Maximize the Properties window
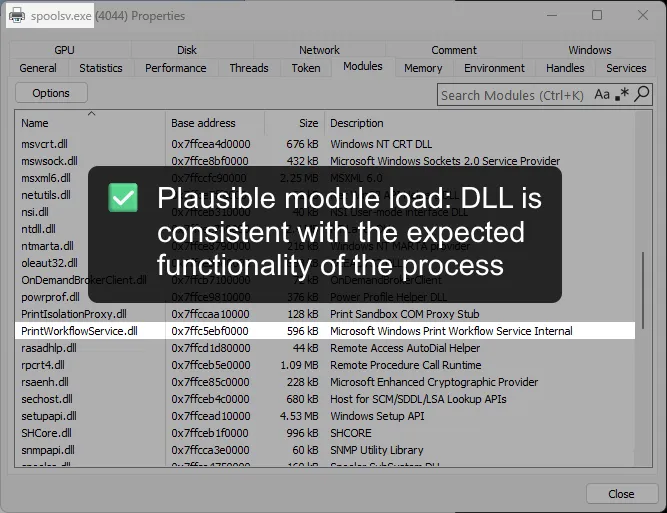Image resolution: width=667 pixels, height=513 pixels. (597, 15)
